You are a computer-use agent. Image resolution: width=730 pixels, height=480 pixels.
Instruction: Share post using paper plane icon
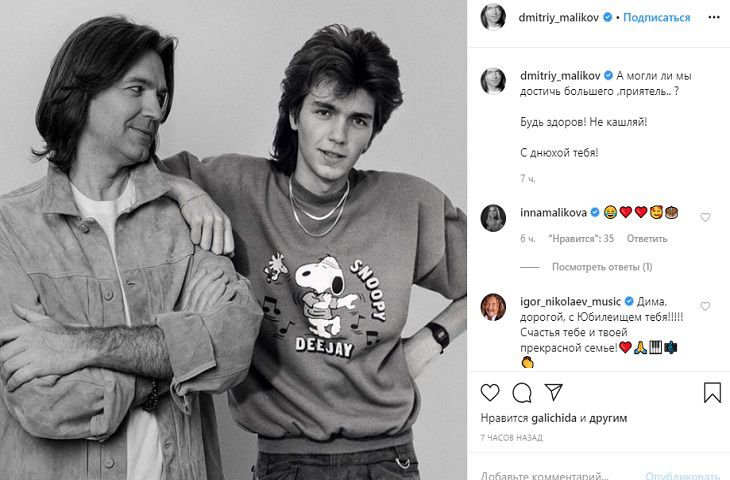(553, 392)
